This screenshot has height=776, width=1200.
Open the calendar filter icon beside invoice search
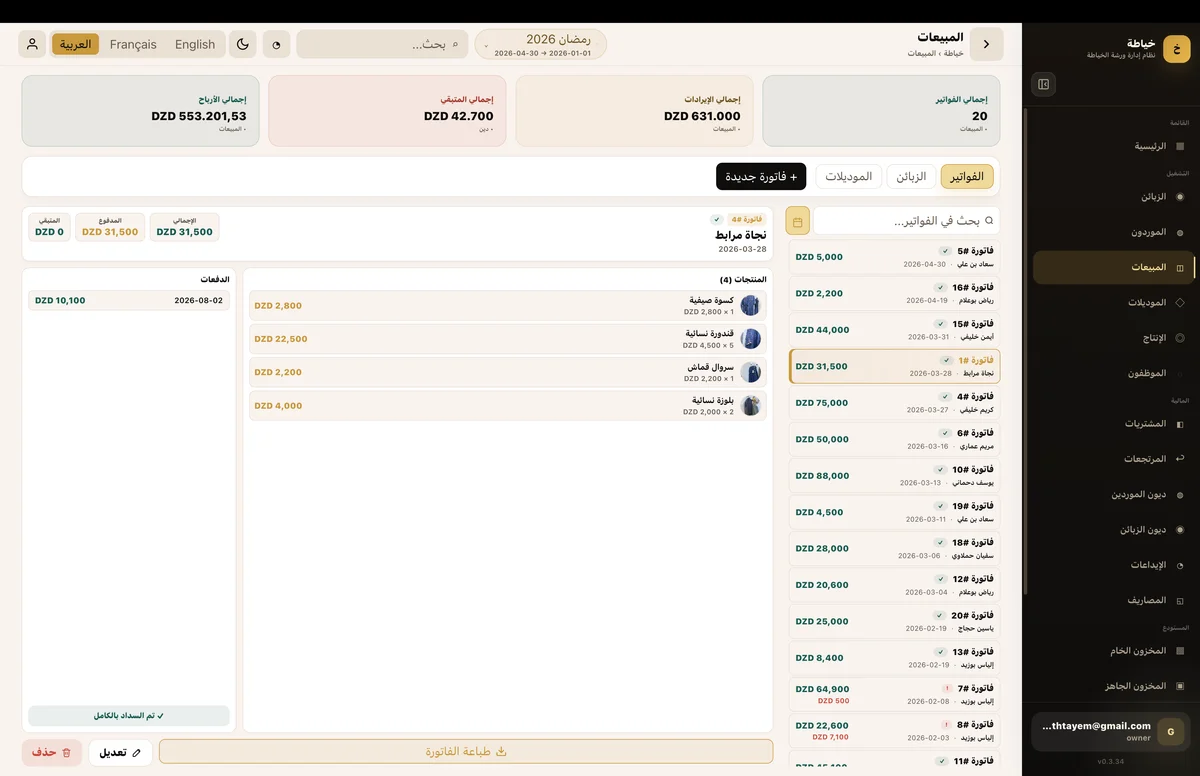click(x=798, y=220)
